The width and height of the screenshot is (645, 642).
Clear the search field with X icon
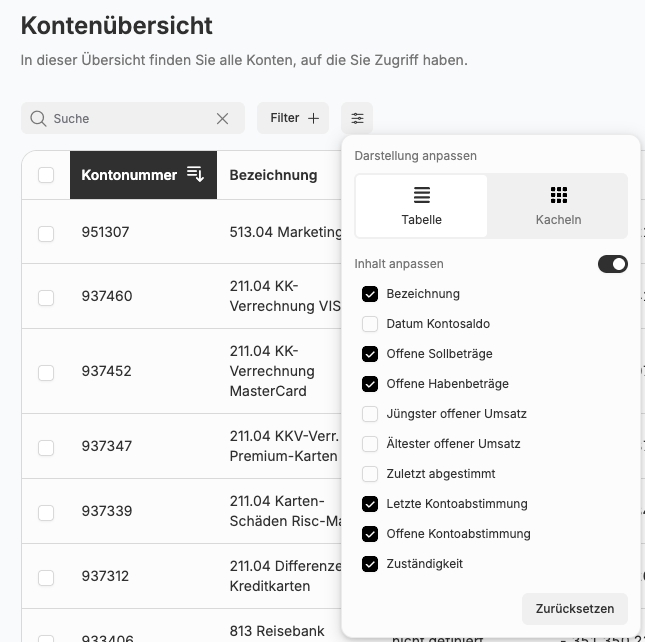pyautogui.click(x=223, y=118)
